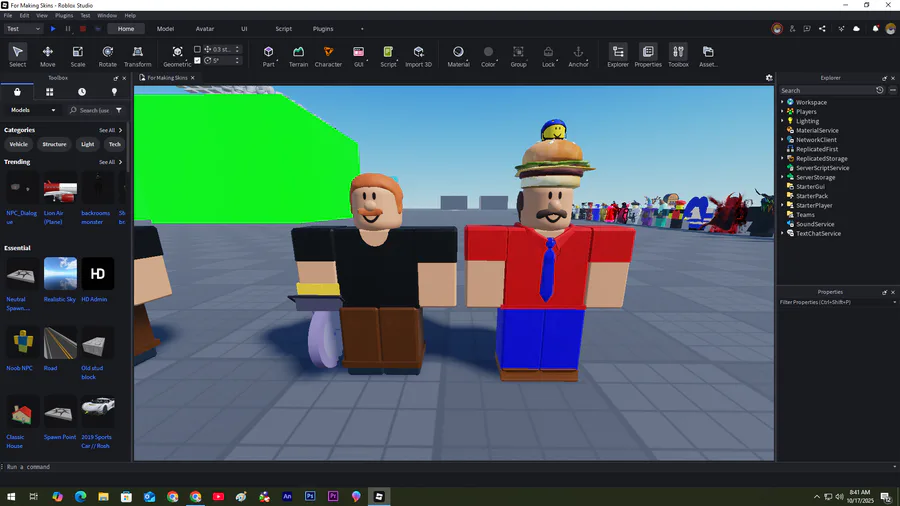Enable move snapping checkbox

point(197,49)
